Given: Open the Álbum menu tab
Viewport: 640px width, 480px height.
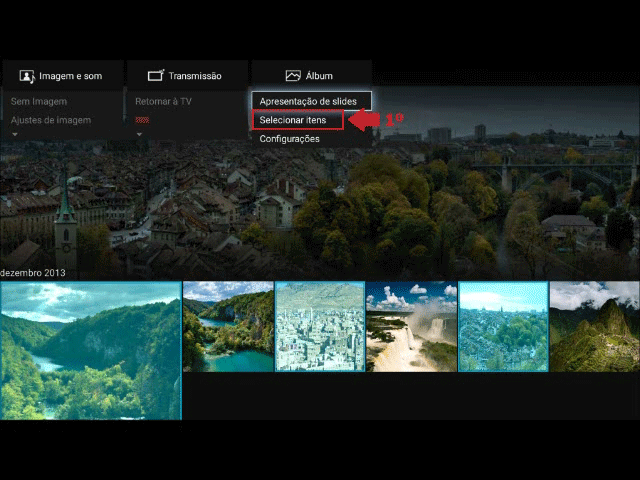Looking at the screenshot, I should (x=310, y=76).
